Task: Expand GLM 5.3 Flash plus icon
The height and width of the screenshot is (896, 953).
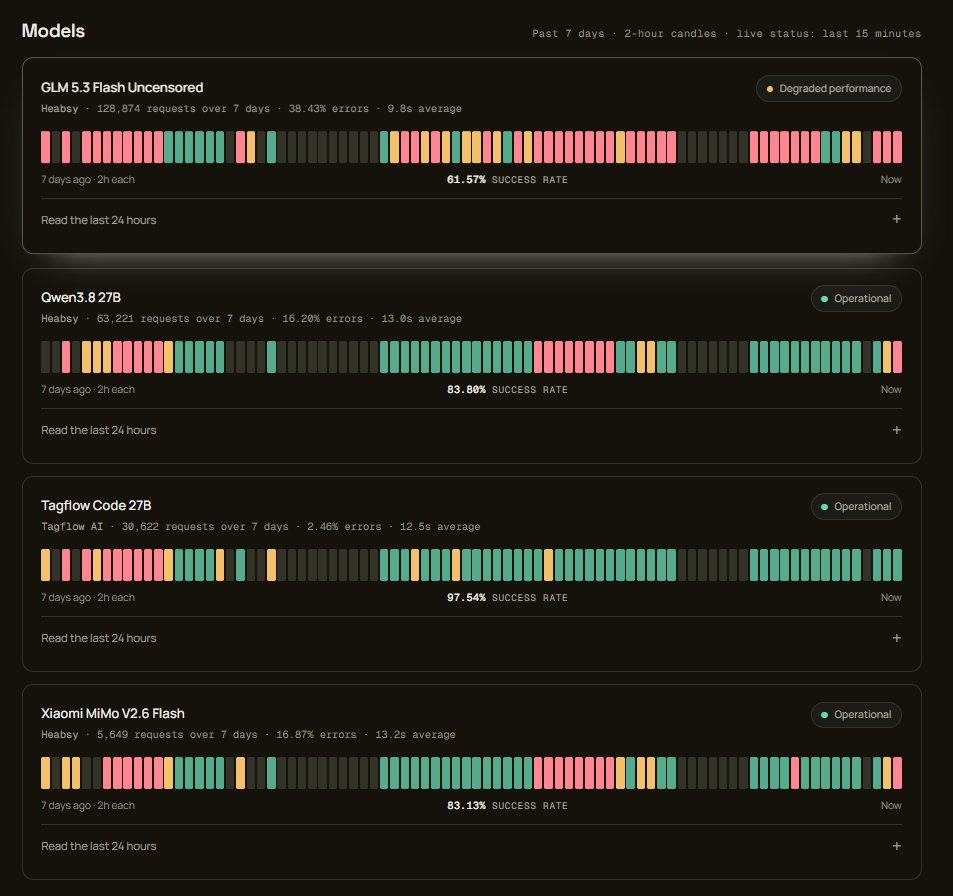Action: pos(896,219)
